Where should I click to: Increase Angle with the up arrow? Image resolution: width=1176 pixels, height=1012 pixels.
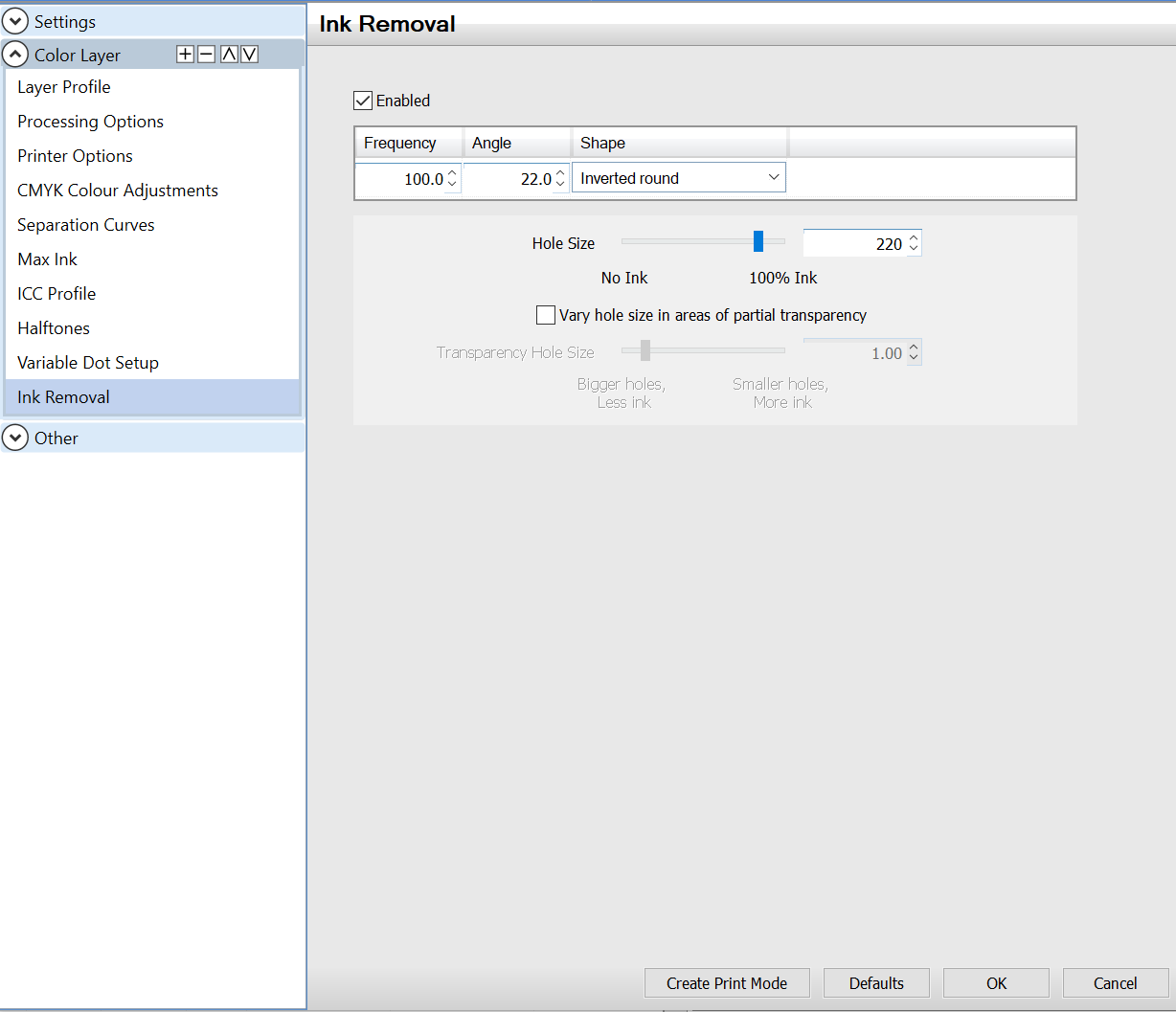click(x=561, y=172)
